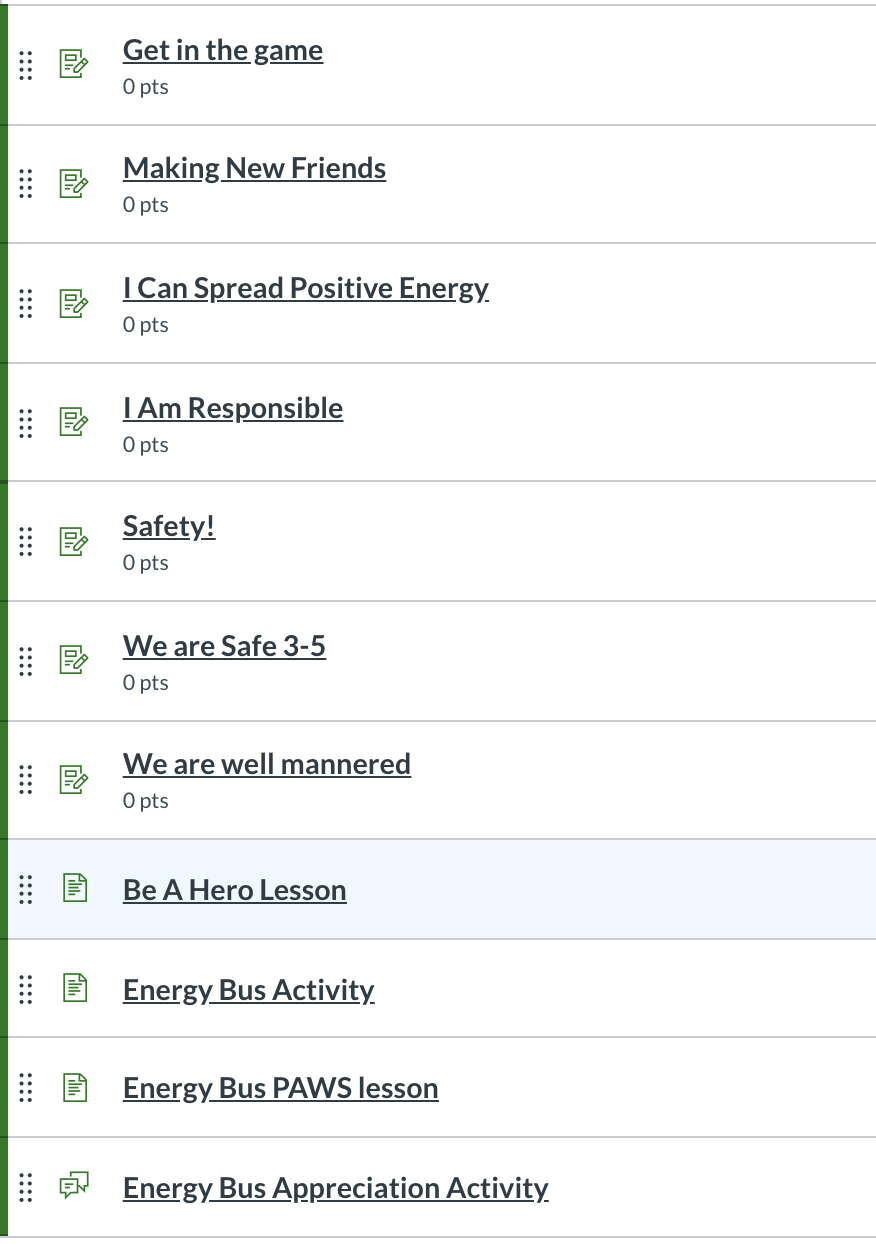876x1244 pixels.
Task: Open the We are Safe 3-5 link
Action: pyautogui.click(x=224, y=646)
